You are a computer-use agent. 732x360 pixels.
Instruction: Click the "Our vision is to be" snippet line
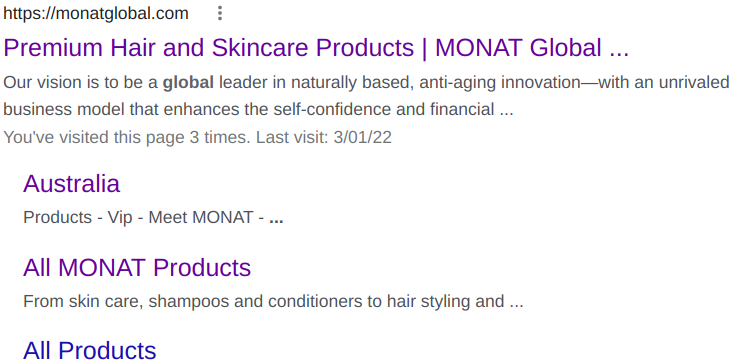[x=366, y=83]
